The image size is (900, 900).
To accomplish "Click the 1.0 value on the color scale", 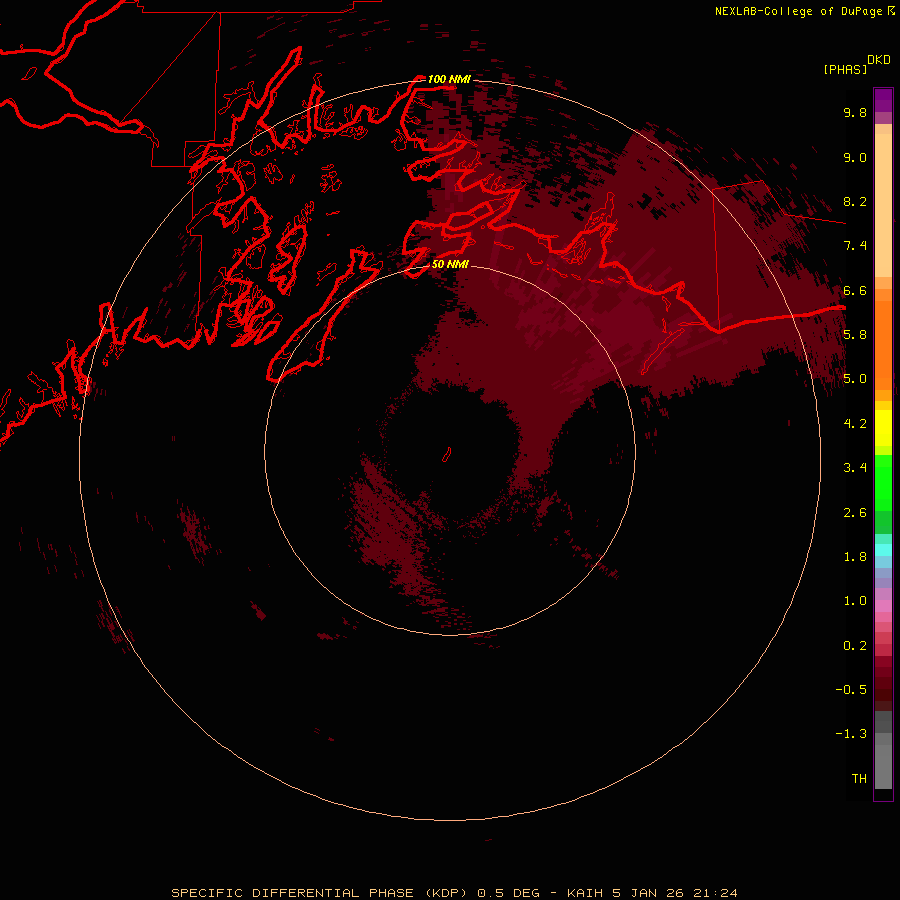I will pyautogui.click(x=855, y=601).
